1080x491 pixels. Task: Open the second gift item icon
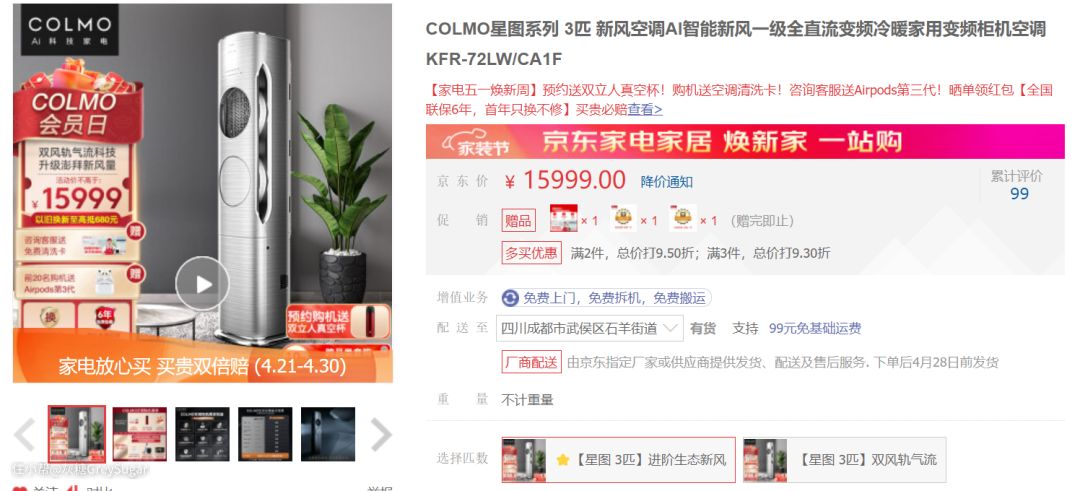(x=623, y=220)
